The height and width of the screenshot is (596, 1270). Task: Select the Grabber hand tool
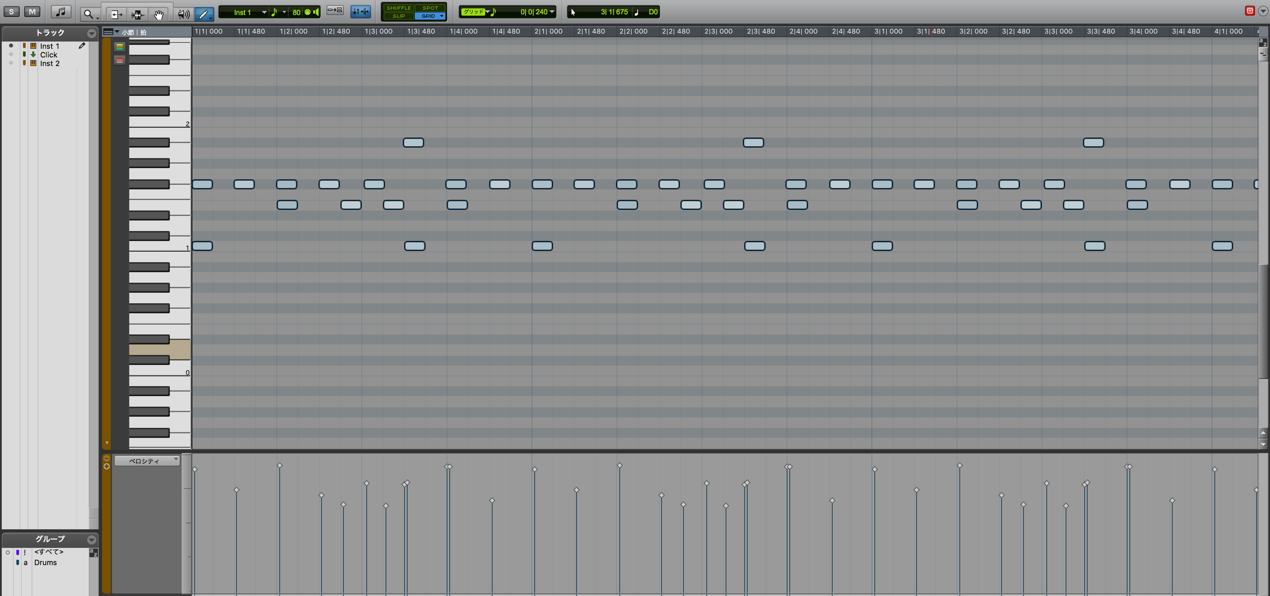[159, 14]
